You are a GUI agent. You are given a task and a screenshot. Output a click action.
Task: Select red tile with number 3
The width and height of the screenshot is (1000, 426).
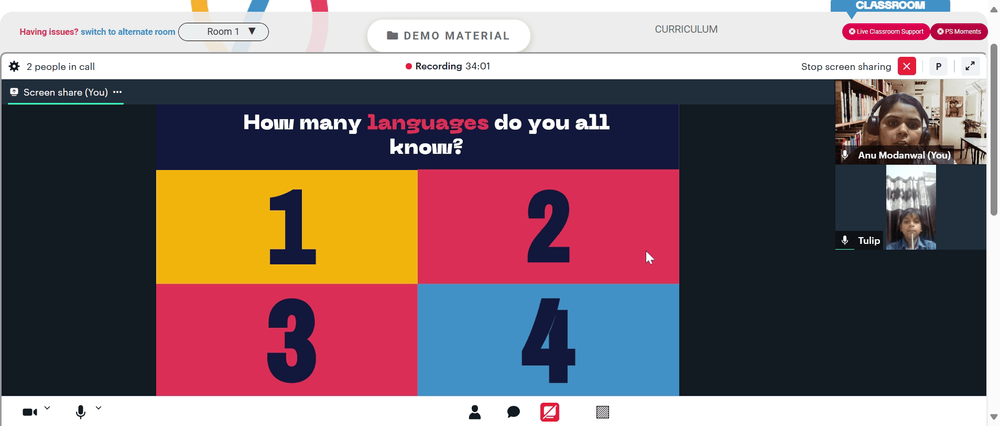(286, 340)
